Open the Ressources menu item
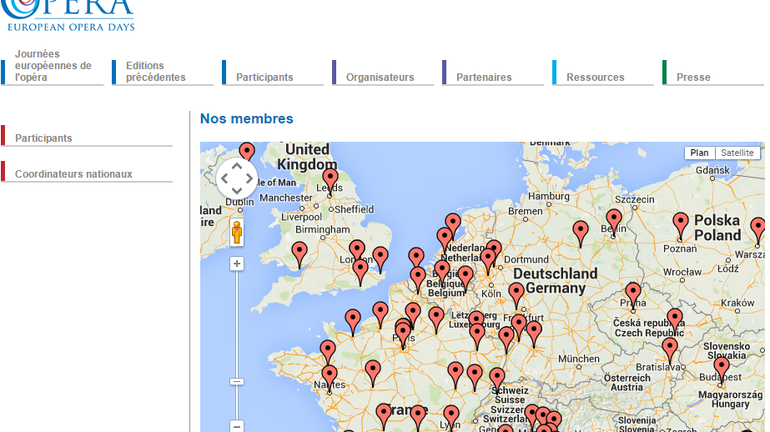770x432 pixels. tap(595, 77)
